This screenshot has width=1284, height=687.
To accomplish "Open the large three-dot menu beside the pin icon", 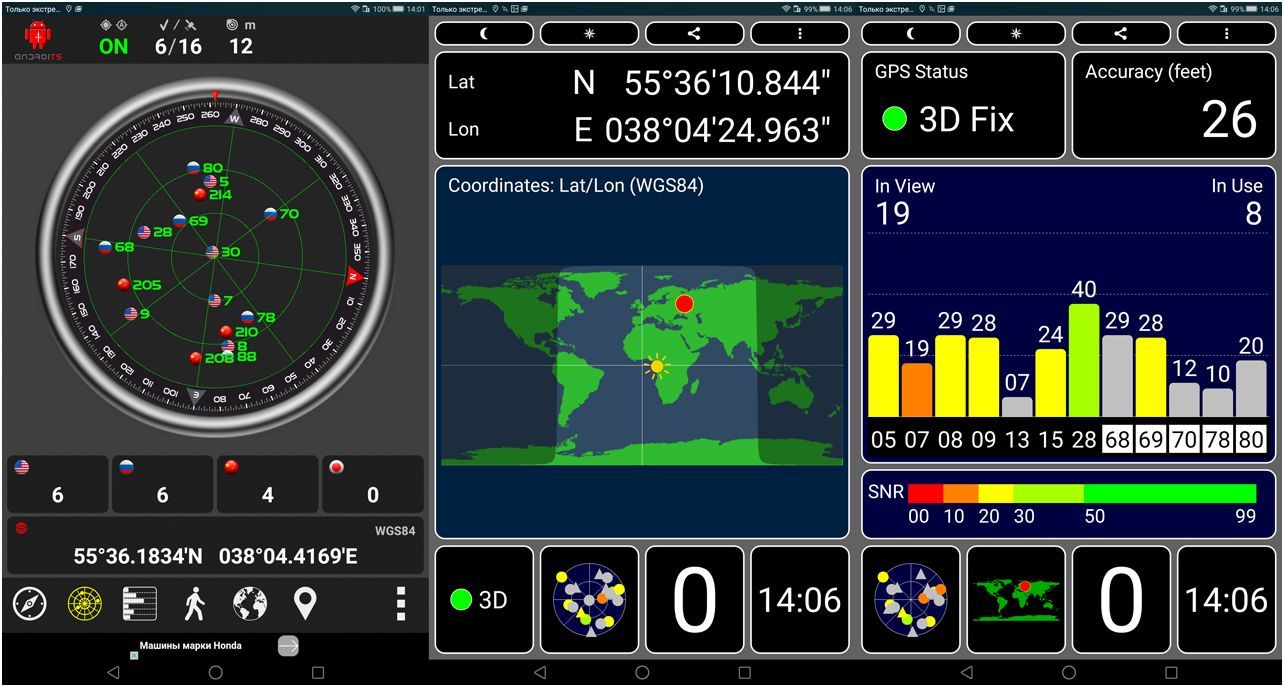I will (400, 604).
